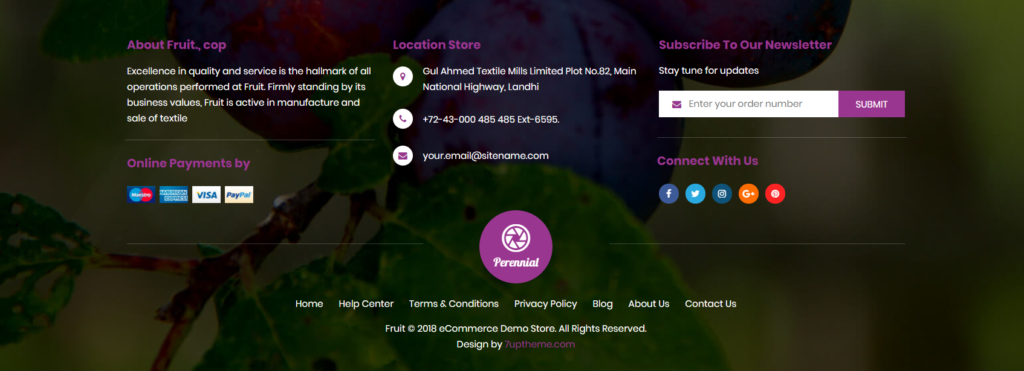Open the Terms & Conditions link

[454, 304]
